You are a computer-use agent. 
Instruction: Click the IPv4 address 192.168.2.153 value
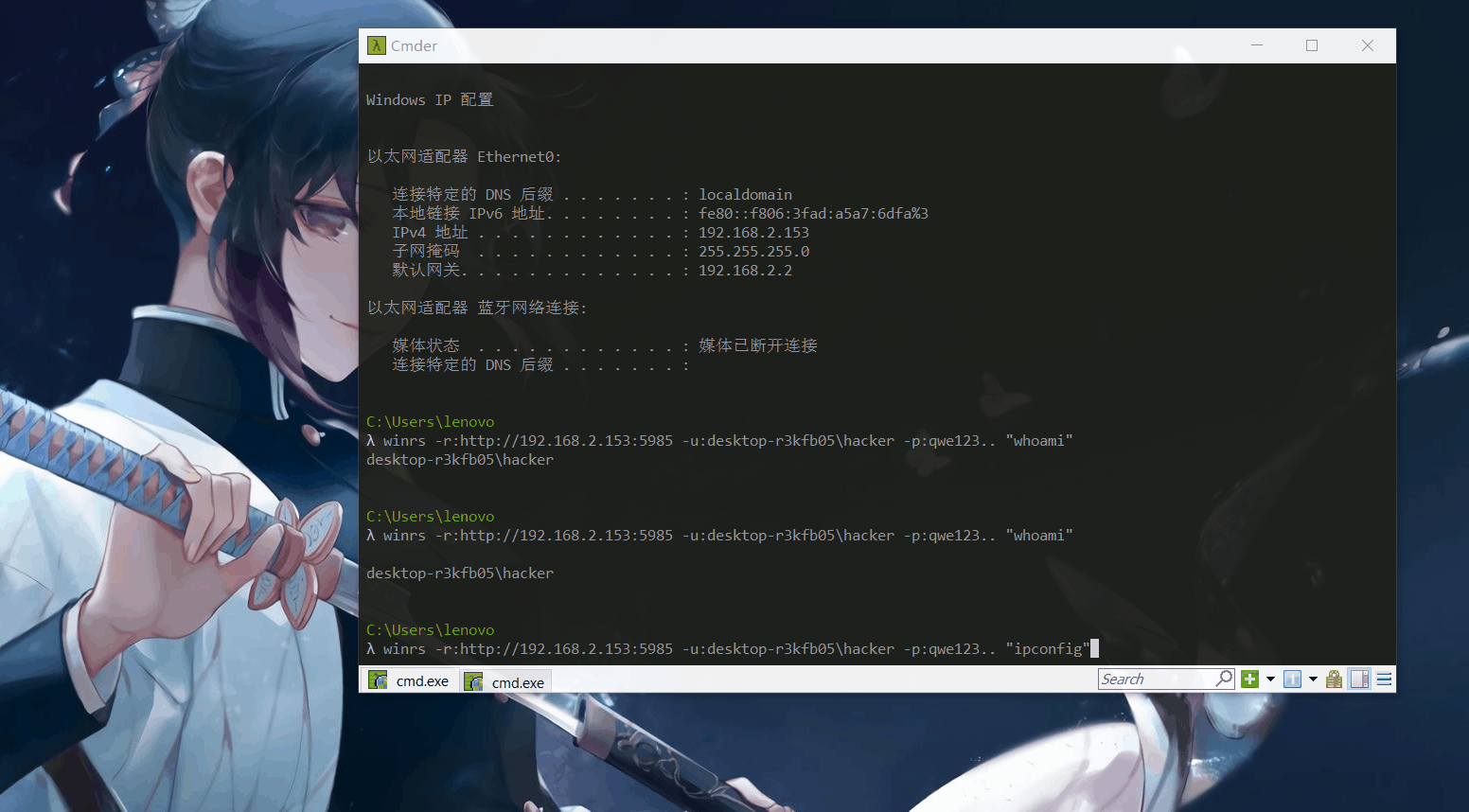point(753,233)
